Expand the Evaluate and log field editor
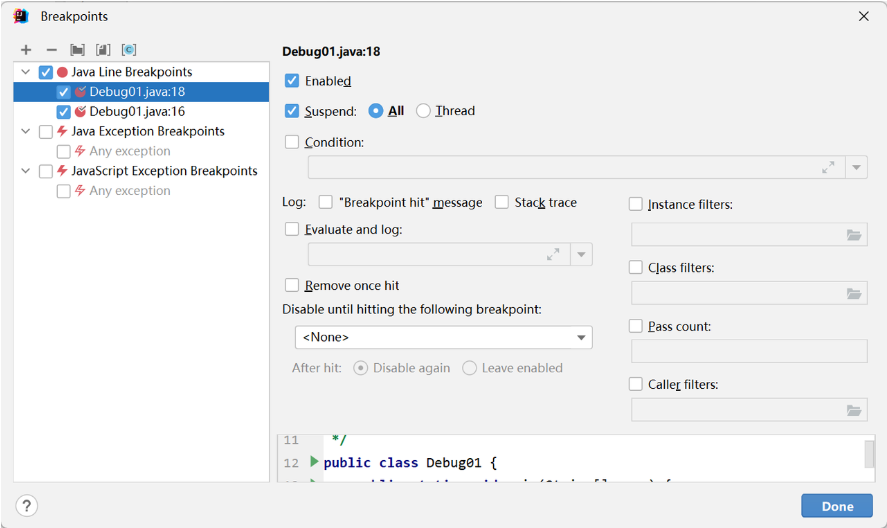This screenshot has width=887, height=528. (x=553, y=255)
